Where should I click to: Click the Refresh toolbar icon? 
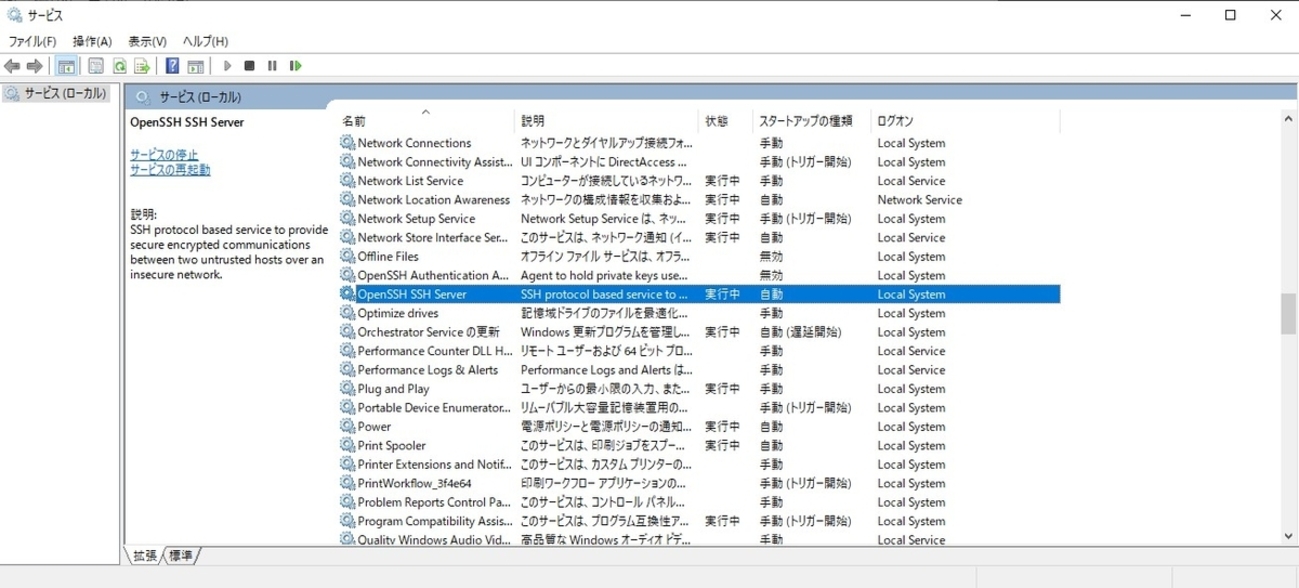click(x=119, y=66)
